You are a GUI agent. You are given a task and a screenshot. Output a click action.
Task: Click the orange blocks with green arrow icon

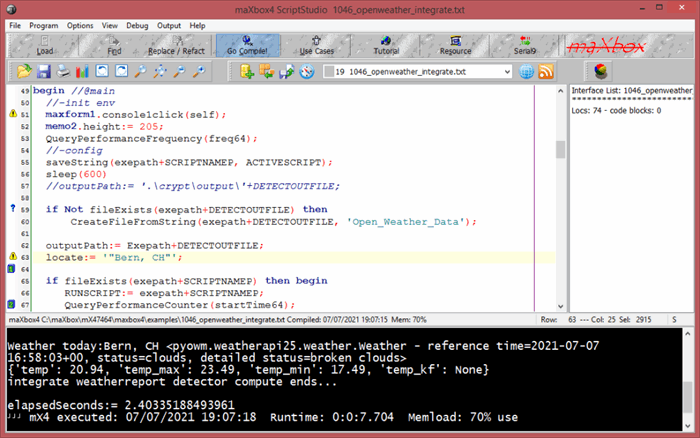pyautogui.click(x=267, y=71)
